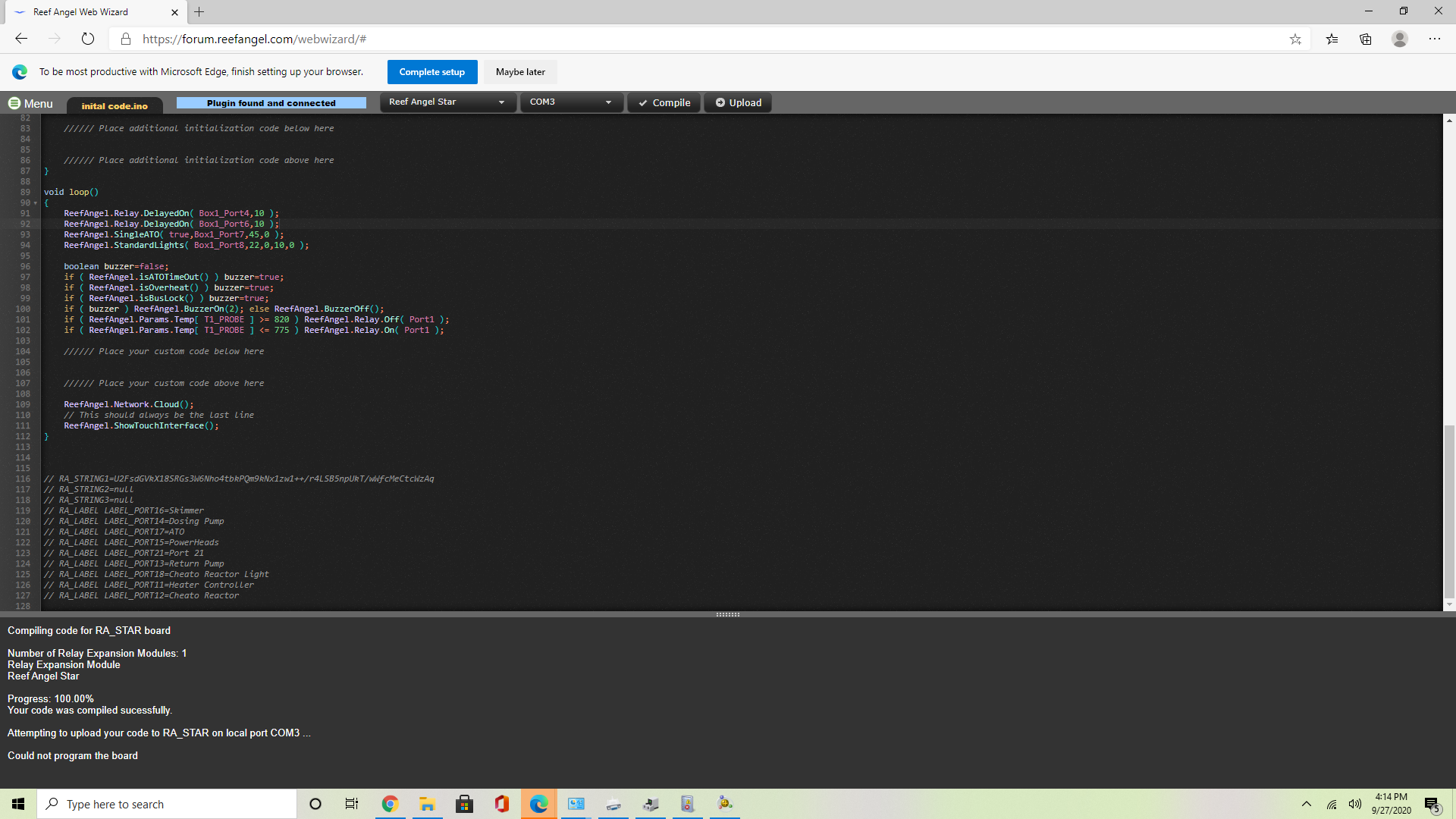Collapse the code fold arrow at line 90
Viewport: 1456px width, 819px height.
click(x=36, y=203)
